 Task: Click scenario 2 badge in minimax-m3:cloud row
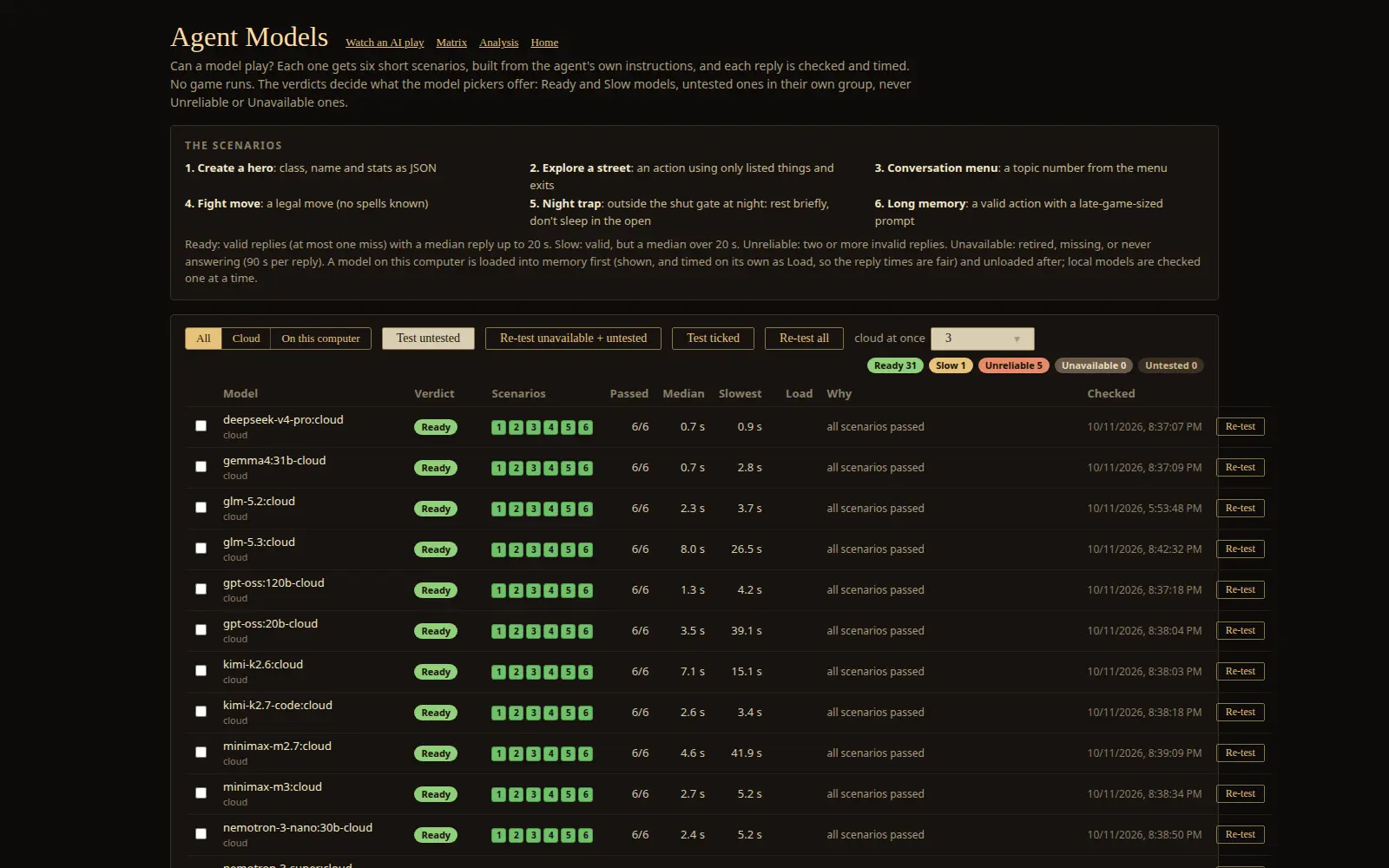[x=516, y=794]
